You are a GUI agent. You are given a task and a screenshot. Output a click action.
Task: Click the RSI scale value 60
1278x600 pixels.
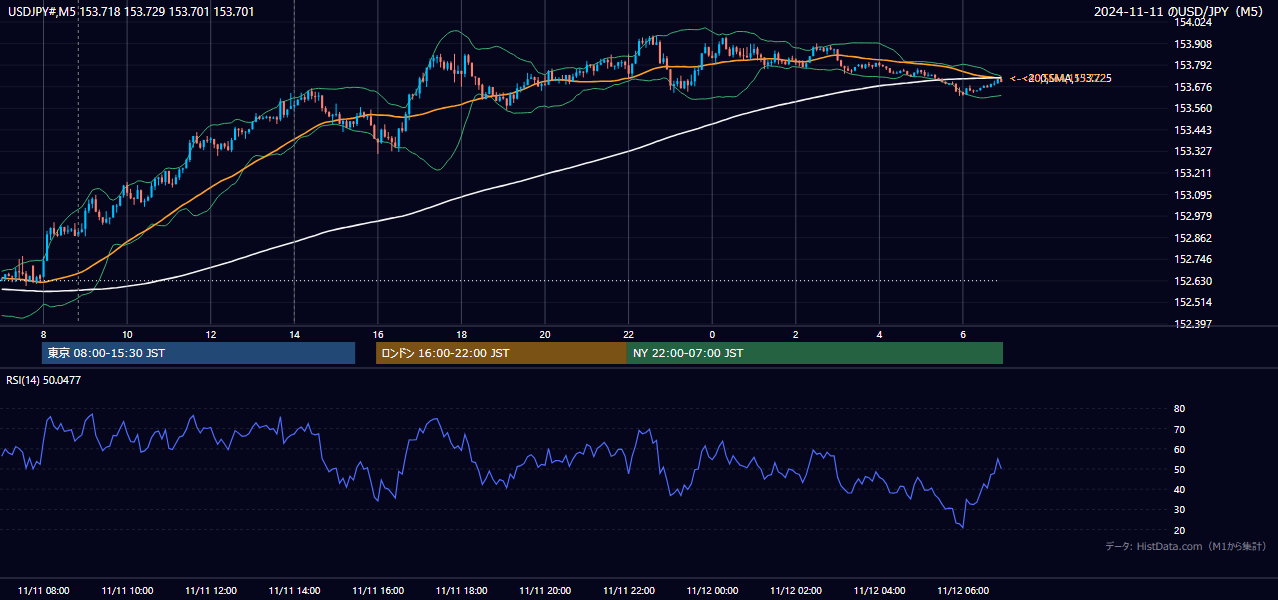(1179, 449)
